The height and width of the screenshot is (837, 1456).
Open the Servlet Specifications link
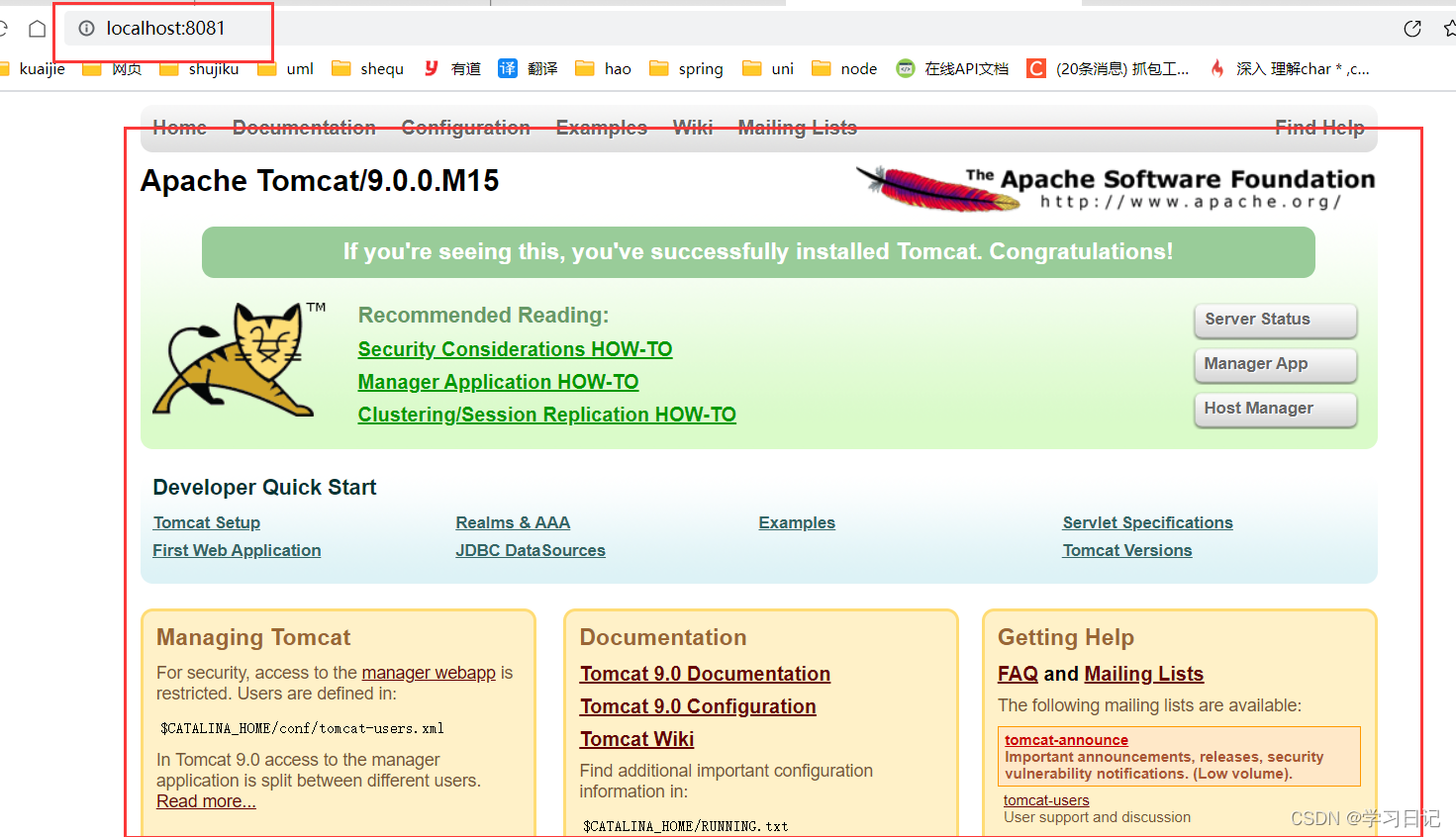[x=1147, y=522]
